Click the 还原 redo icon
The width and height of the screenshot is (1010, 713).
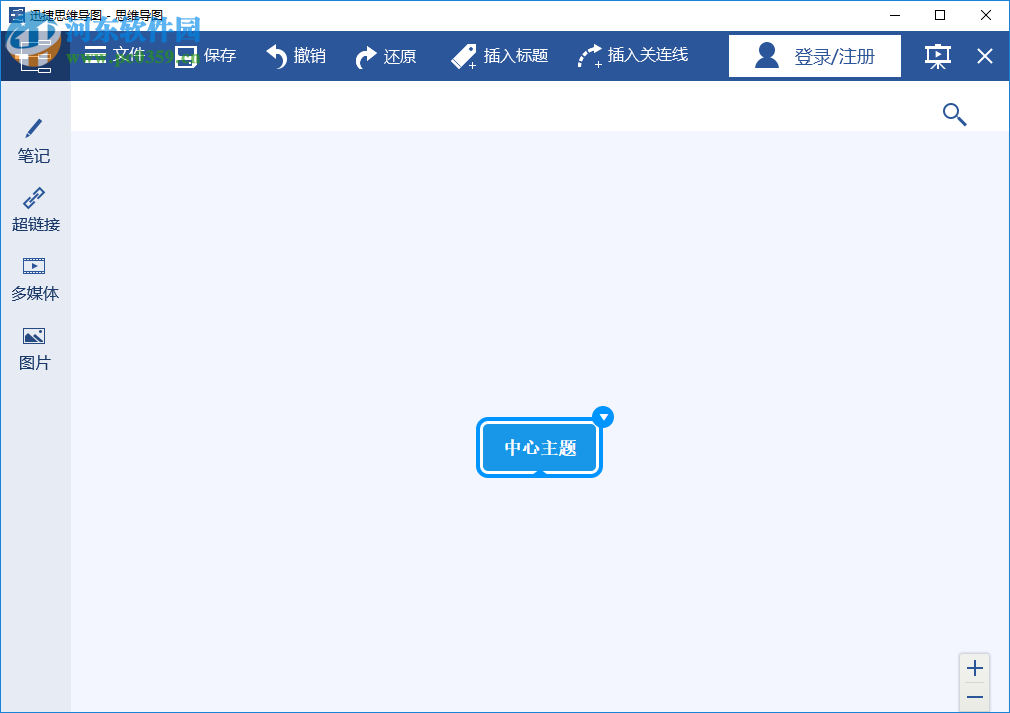coord(369,56)
